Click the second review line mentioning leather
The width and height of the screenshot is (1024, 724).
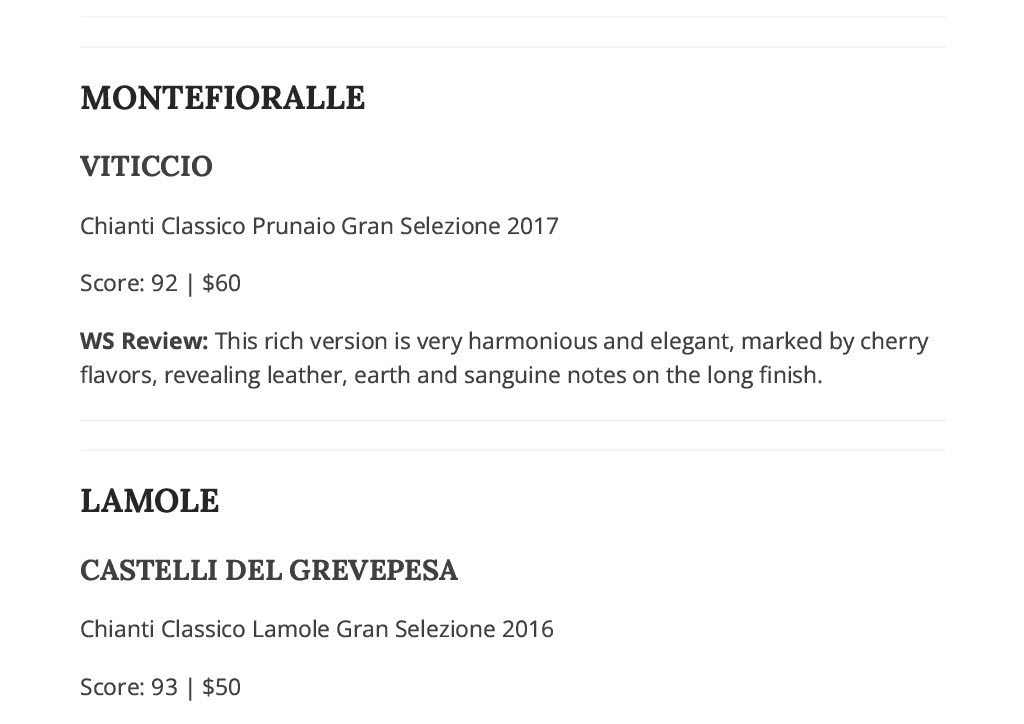[451, 375]
